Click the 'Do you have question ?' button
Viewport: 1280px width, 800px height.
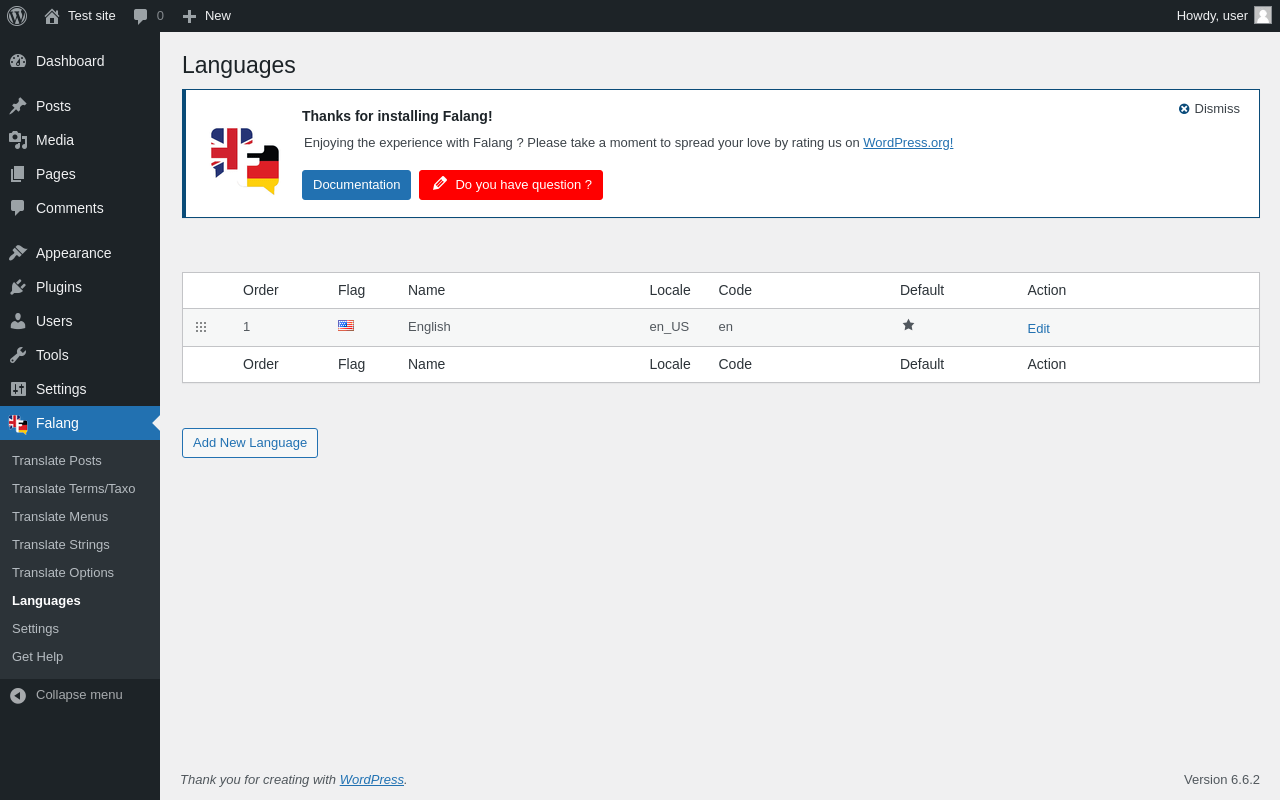(511, 185)
